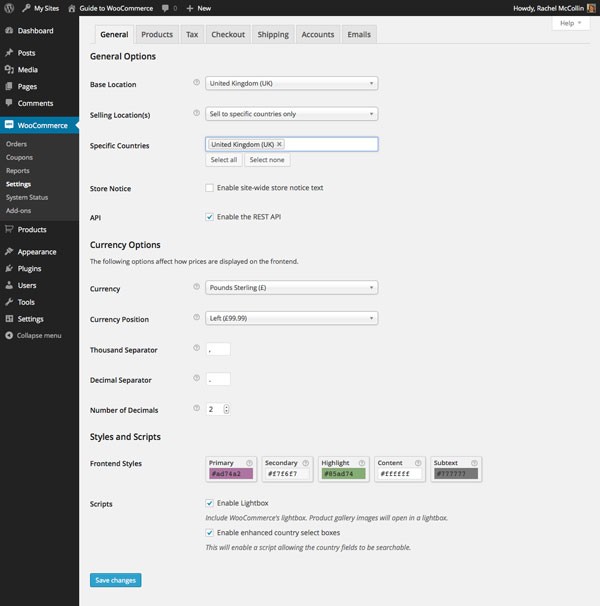This screenshot has height=606, width=600.
Task: Expand the Help panel
Action: pos(571,23)
